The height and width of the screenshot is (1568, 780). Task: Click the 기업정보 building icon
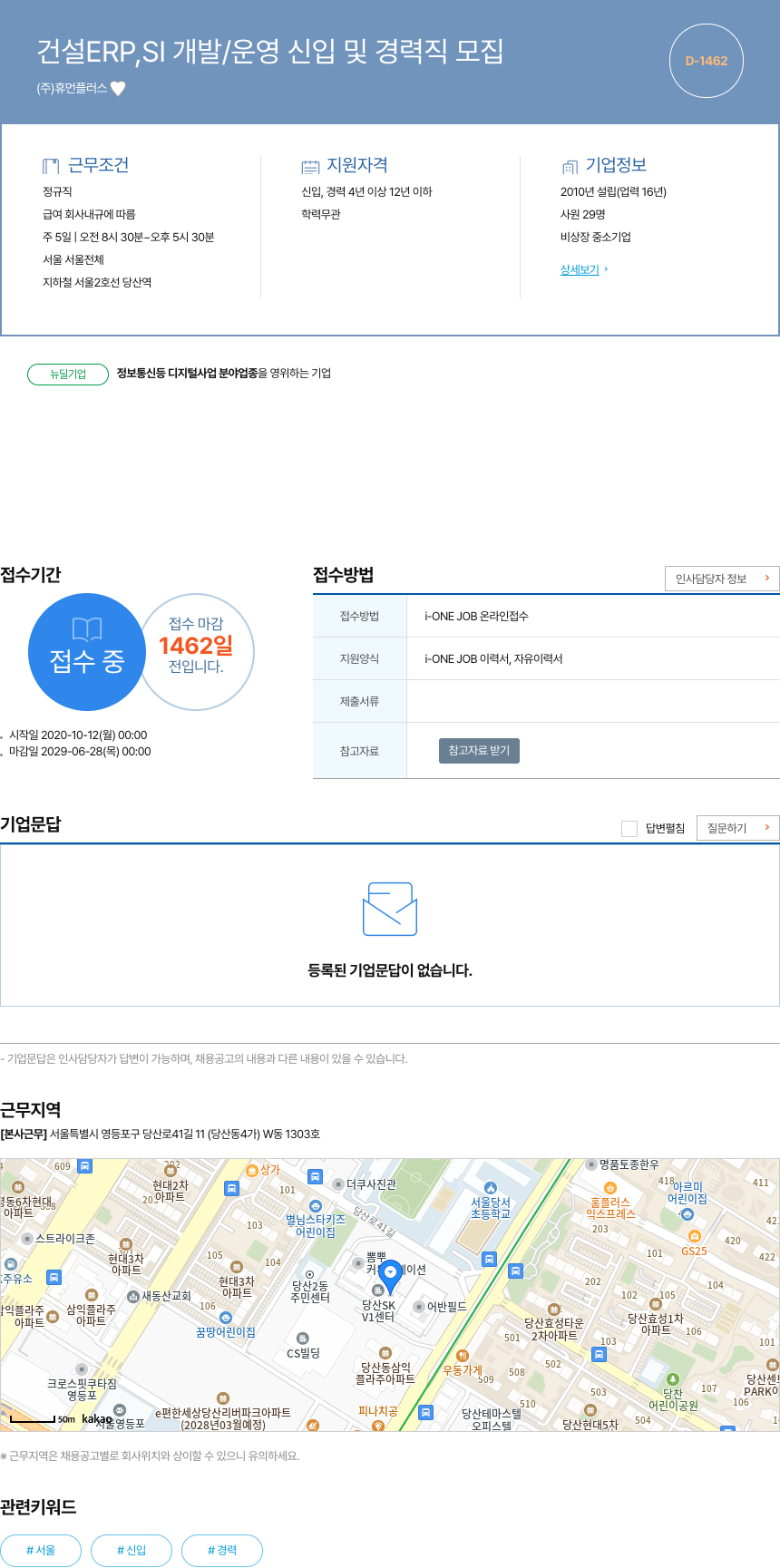[x=570, y=166]
